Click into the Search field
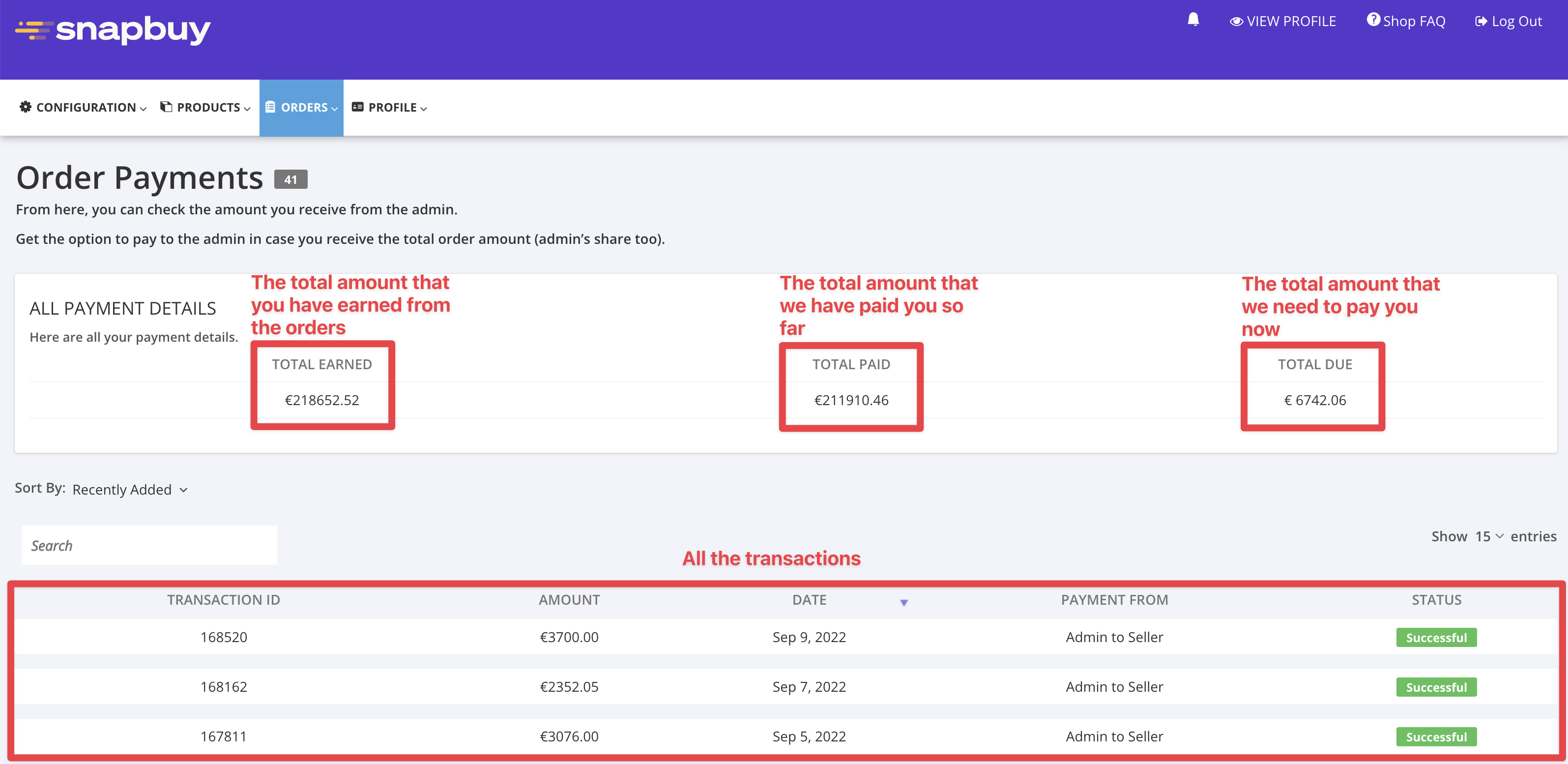1568x764 pixels. [149, 545]
